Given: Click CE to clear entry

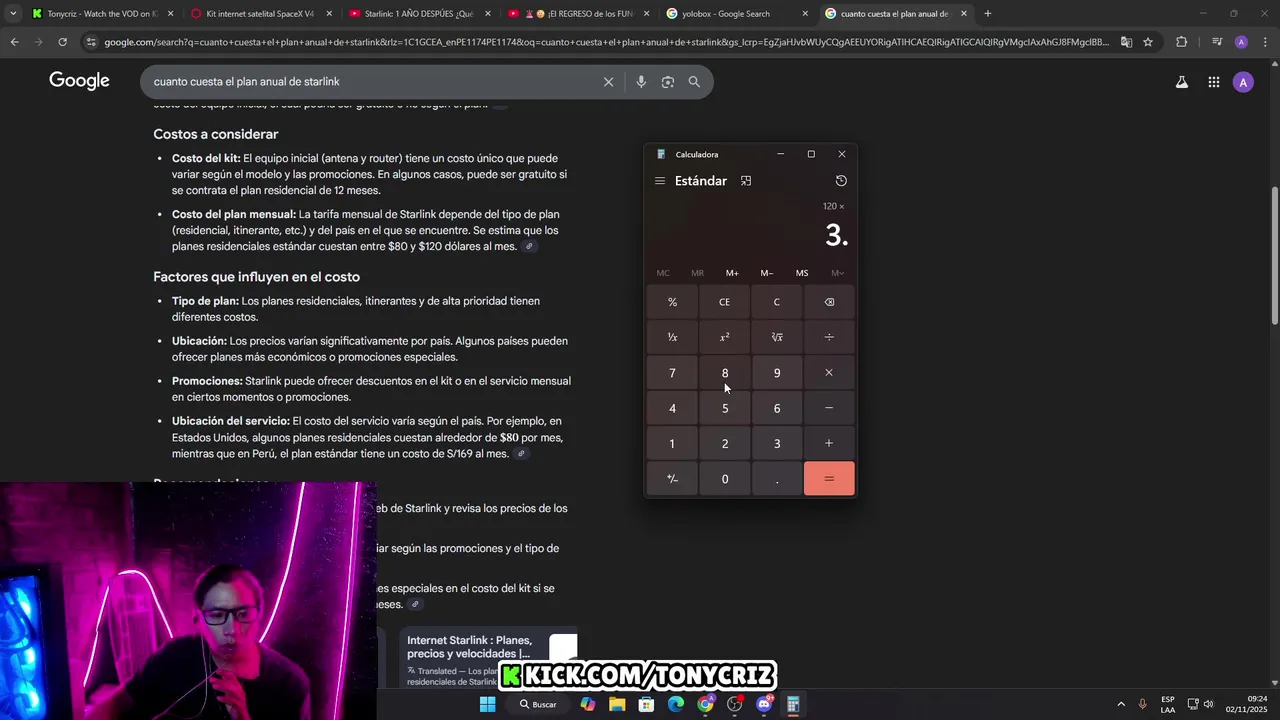Looking at the screenshot, I should point(724,302).
